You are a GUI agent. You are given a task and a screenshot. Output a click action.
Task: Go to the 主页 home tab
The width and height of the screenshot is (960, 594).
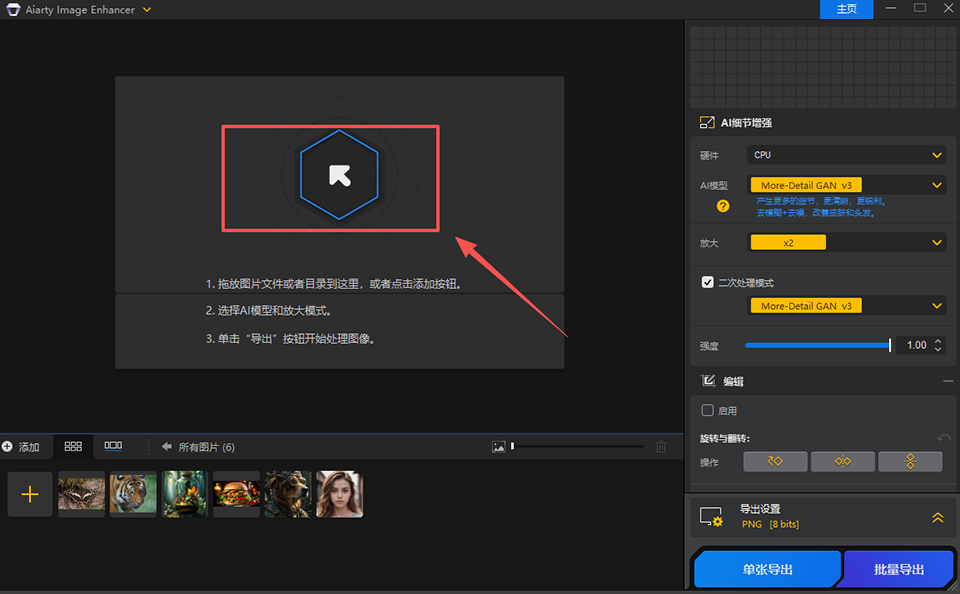click(x=846, y=9)
